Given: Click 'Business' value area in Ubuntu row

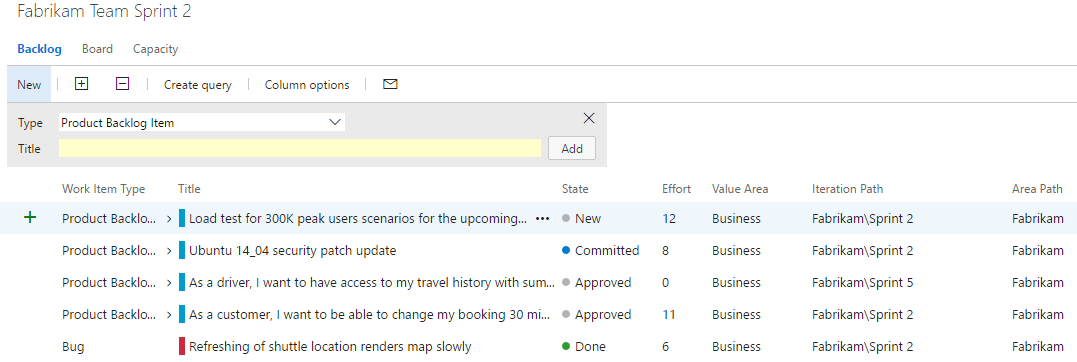Looking at the screenshot, I should (736, 251).
